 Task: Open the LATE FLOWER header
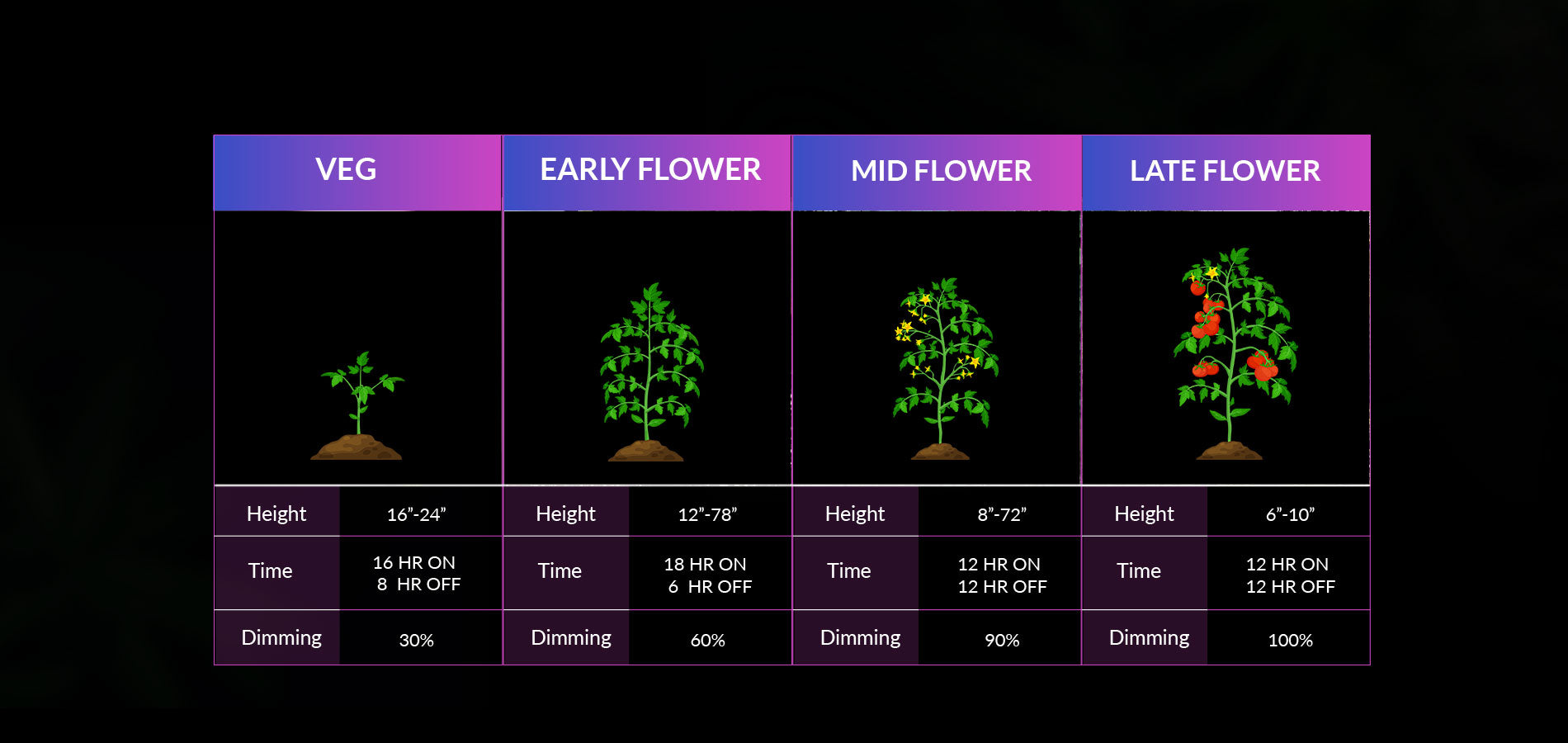1225,171
